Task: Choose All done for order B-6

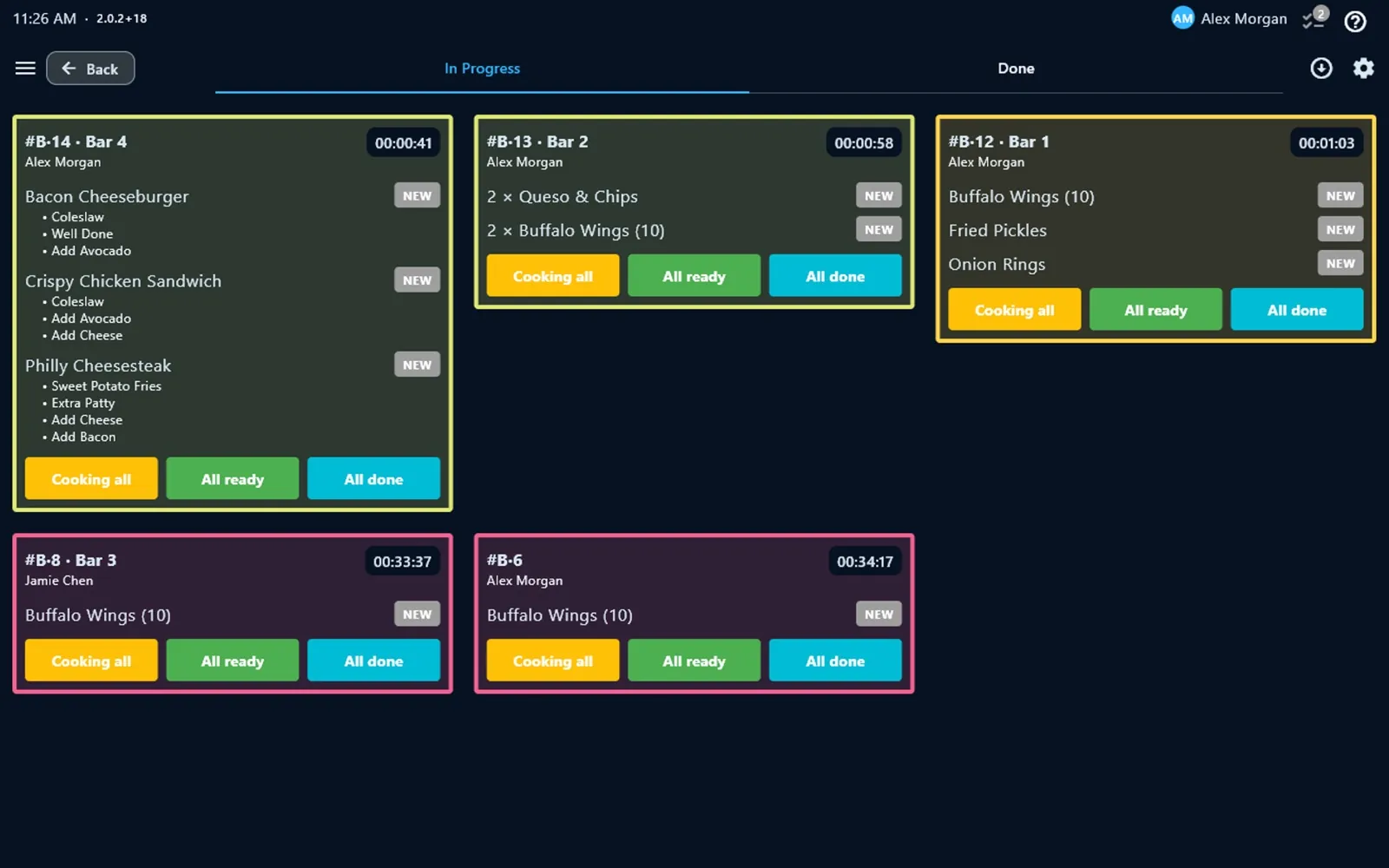Action: (x=835, y=661)
